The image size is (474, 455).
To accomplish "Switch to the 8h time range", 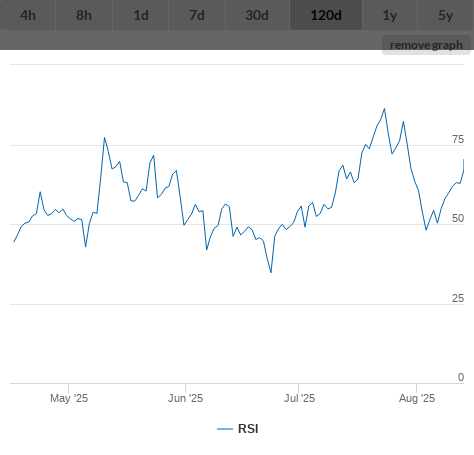I will (x=84, y=15).
